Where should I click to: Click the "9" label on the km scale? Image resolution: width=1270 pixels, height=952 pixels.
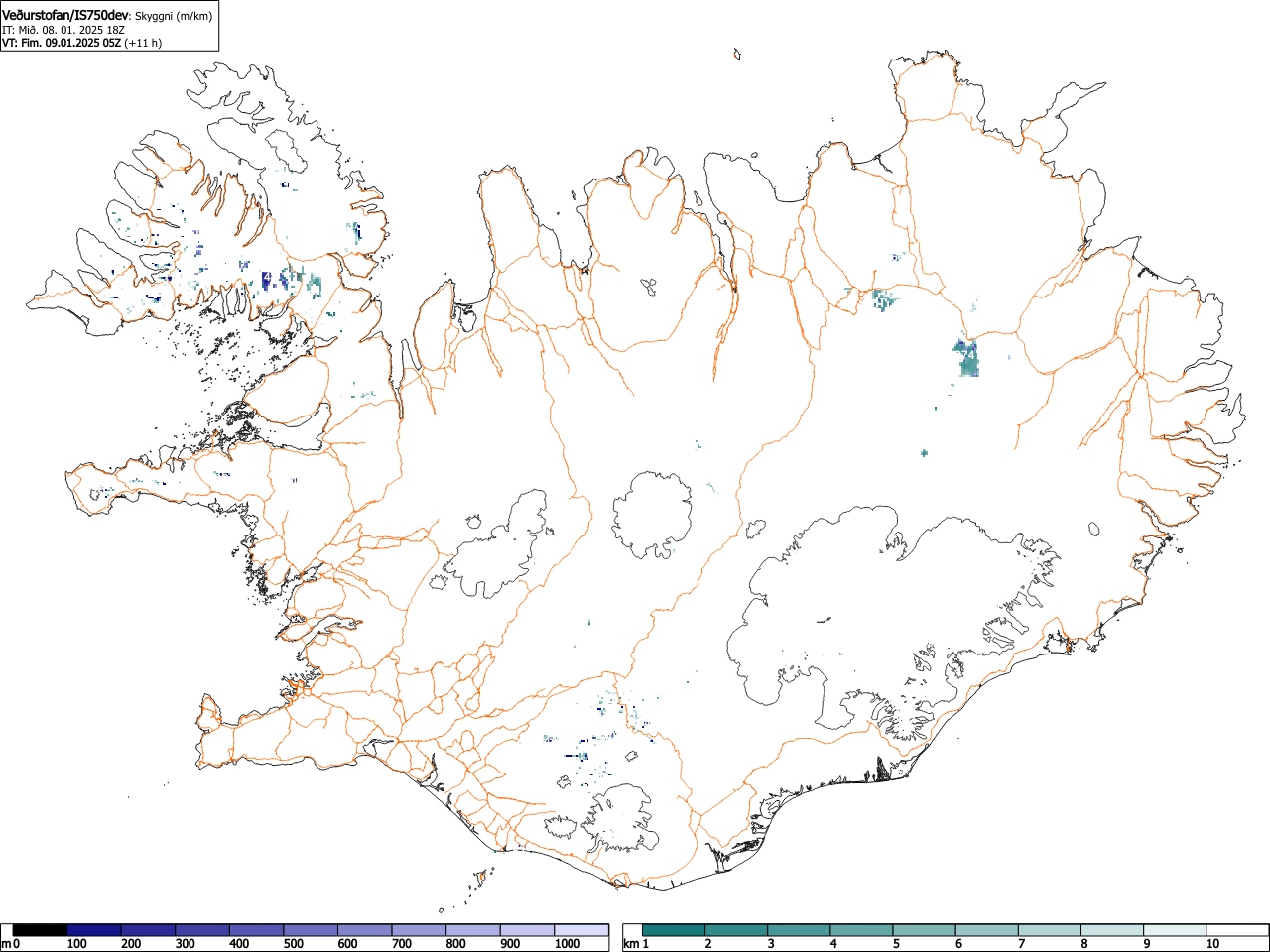1146,944
